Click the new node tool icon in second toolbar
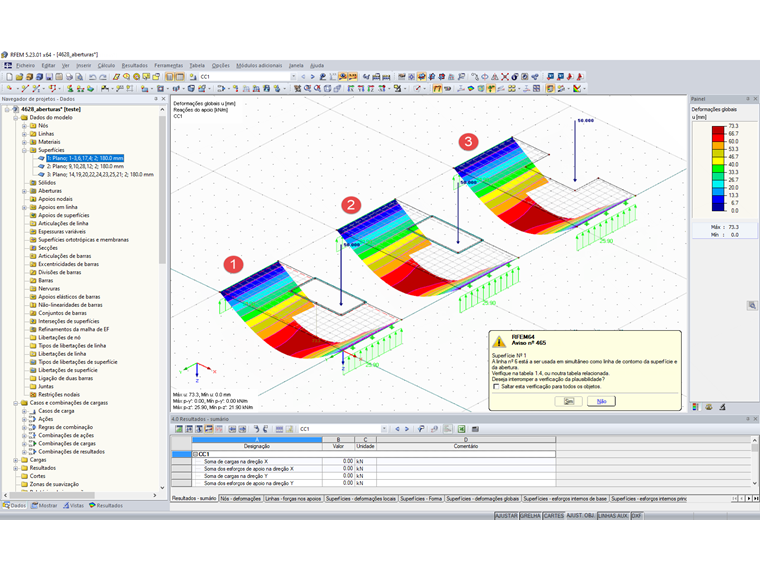Screen dimensions: 760x570 tap(9, 89)
